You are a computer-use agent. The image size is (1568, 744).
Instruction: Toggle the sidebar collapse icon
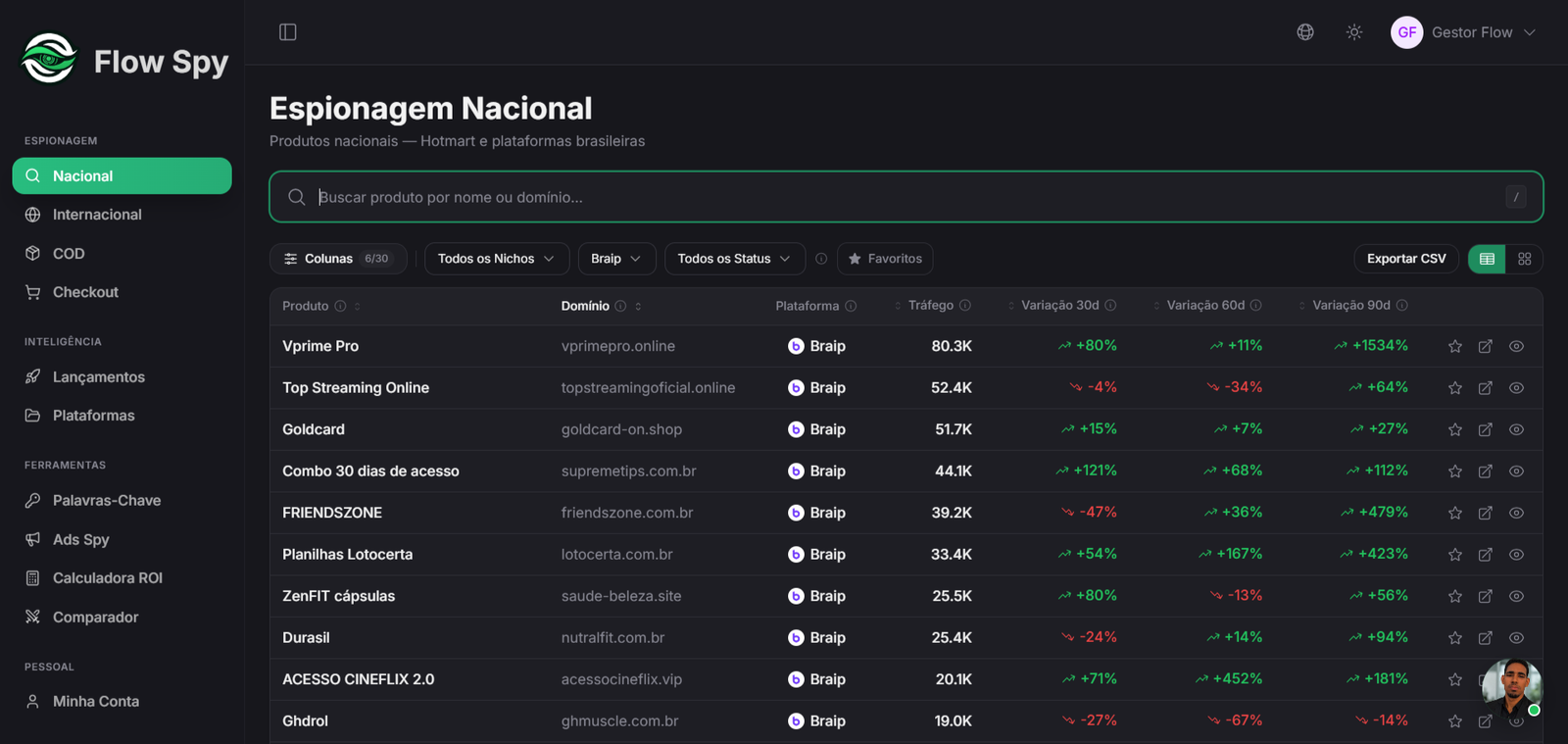287,32
